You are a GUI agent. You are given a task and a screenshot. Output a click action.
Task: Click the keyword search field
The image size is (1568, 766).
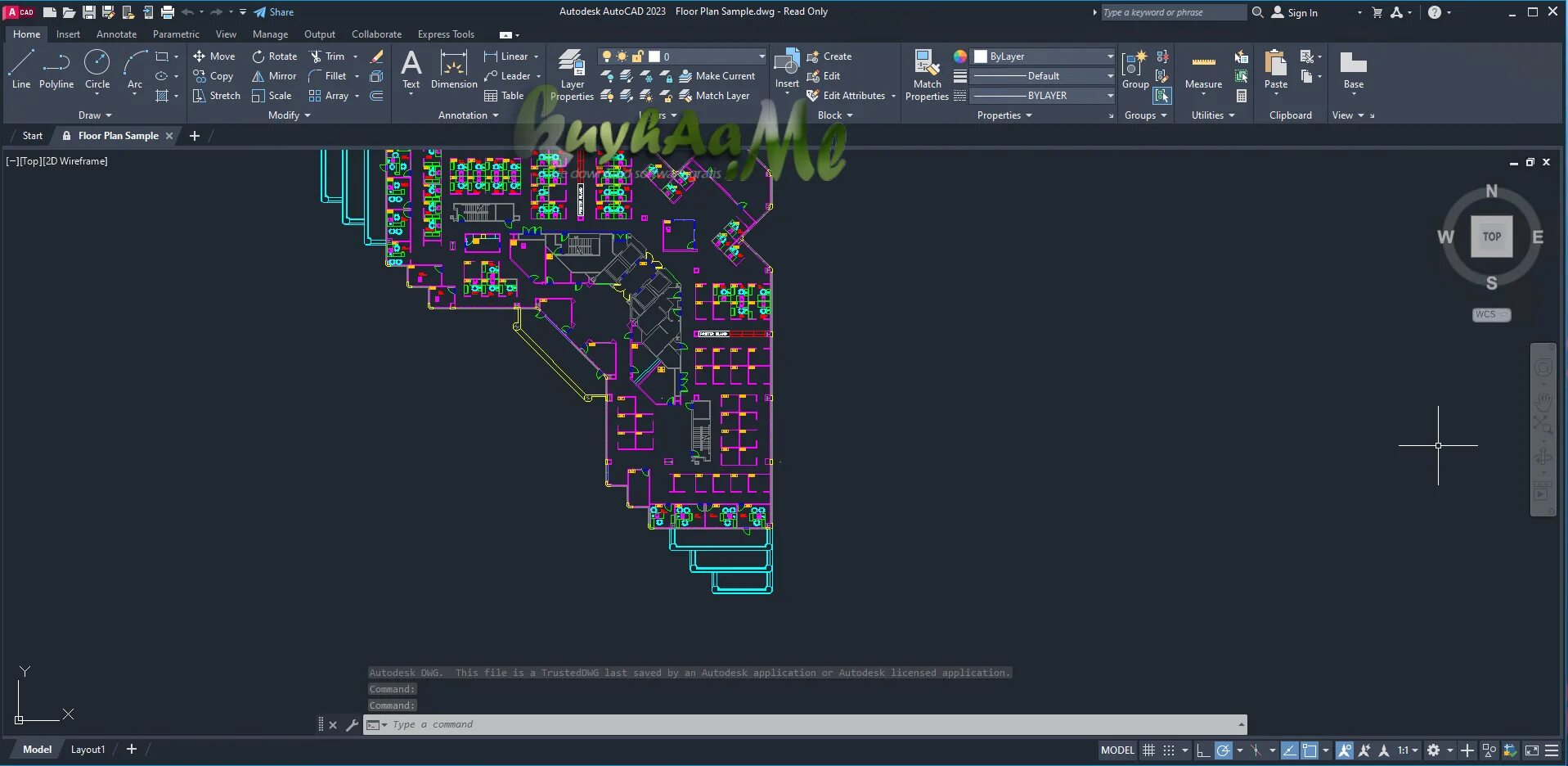point(1173,12)
